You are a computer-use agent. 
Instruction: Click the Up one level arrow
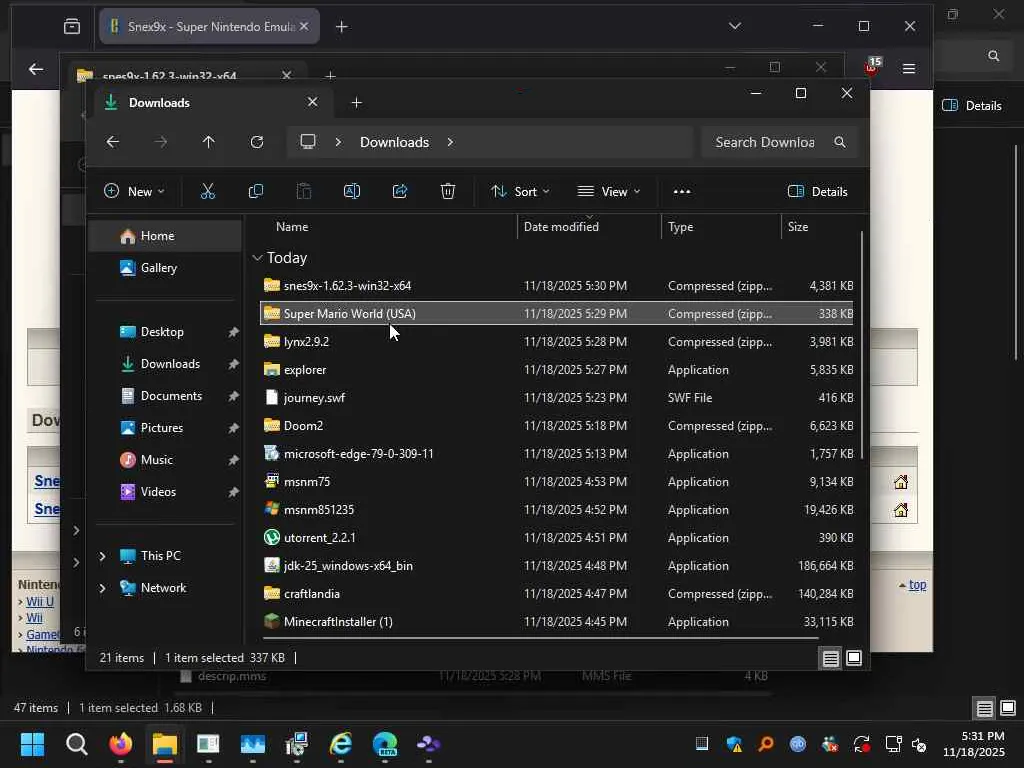(x=208, y=142)
